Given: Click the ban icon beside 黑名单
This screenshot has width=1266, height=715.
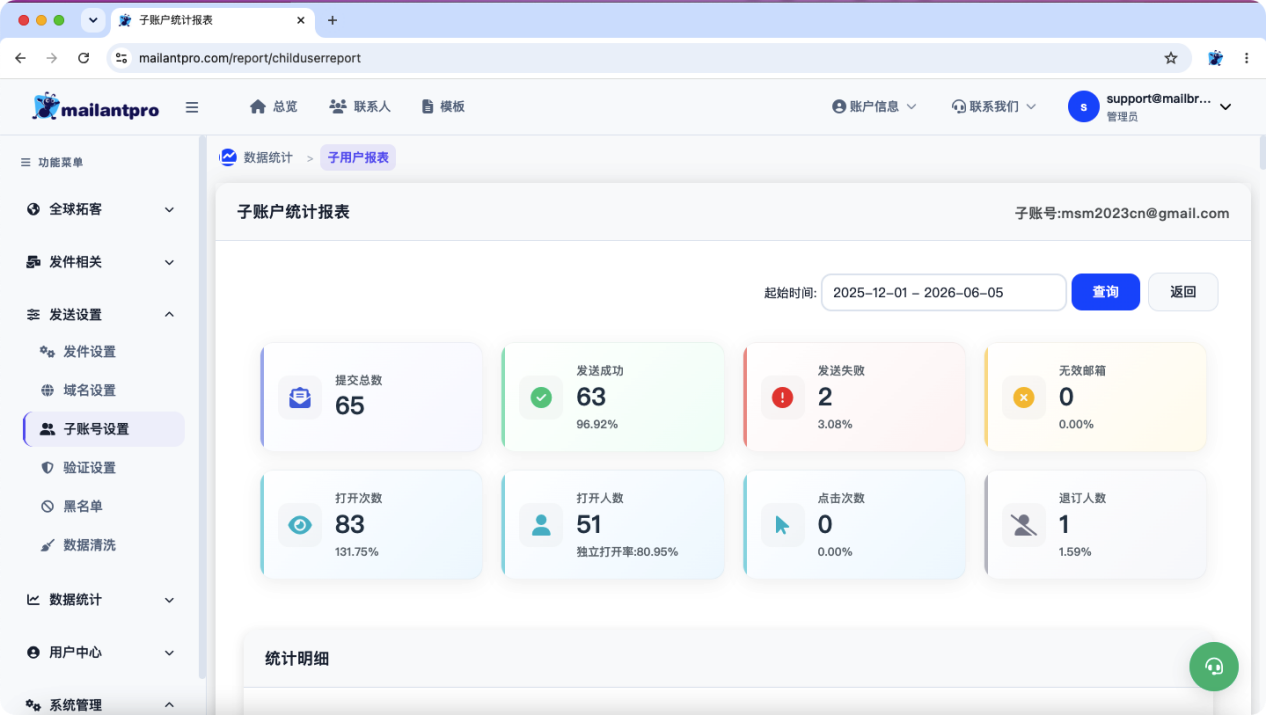Looking at the screenshot, I should 47,506.
